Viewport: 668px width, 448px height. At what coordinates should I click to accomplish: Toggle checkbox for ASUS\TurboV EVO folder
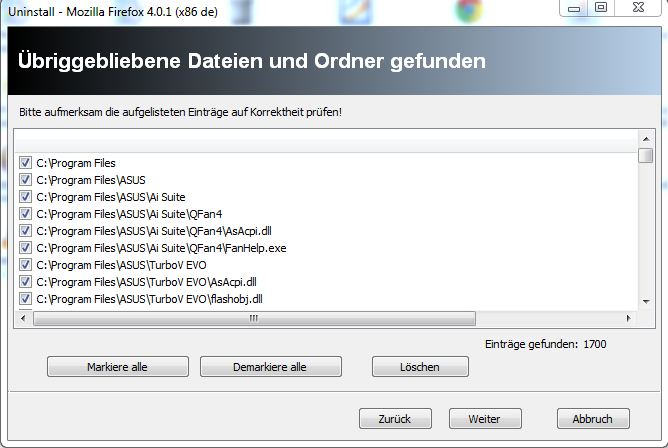coord(25,265)
